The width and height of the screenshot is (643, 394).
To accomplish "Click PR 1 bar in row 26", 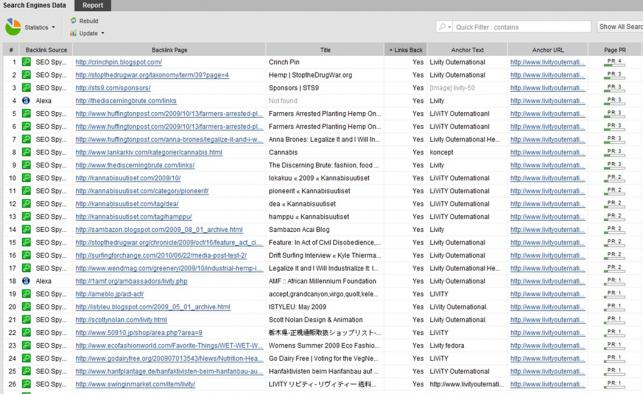I will [x=614, y=384].
